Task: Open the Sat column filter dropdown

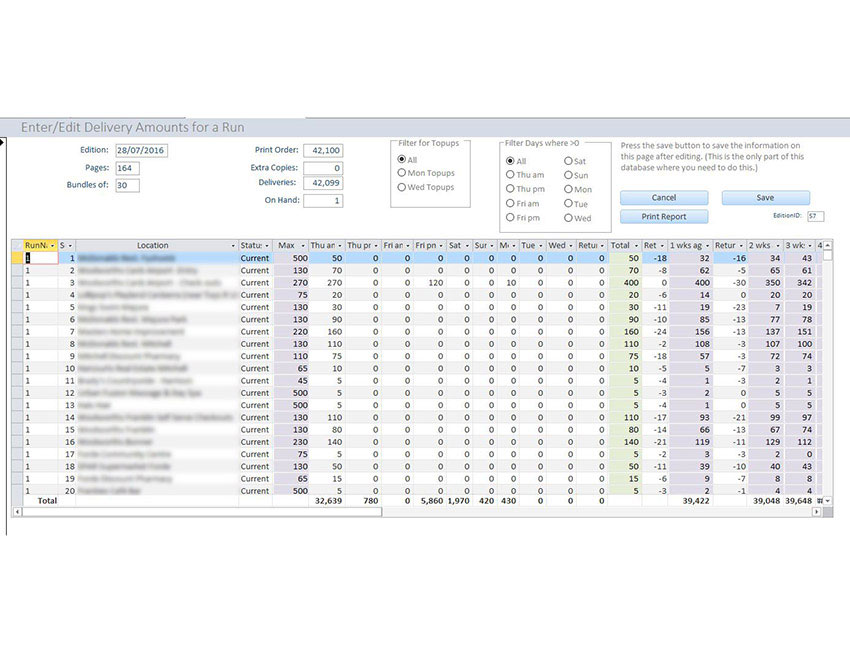Action: point(467,245)
